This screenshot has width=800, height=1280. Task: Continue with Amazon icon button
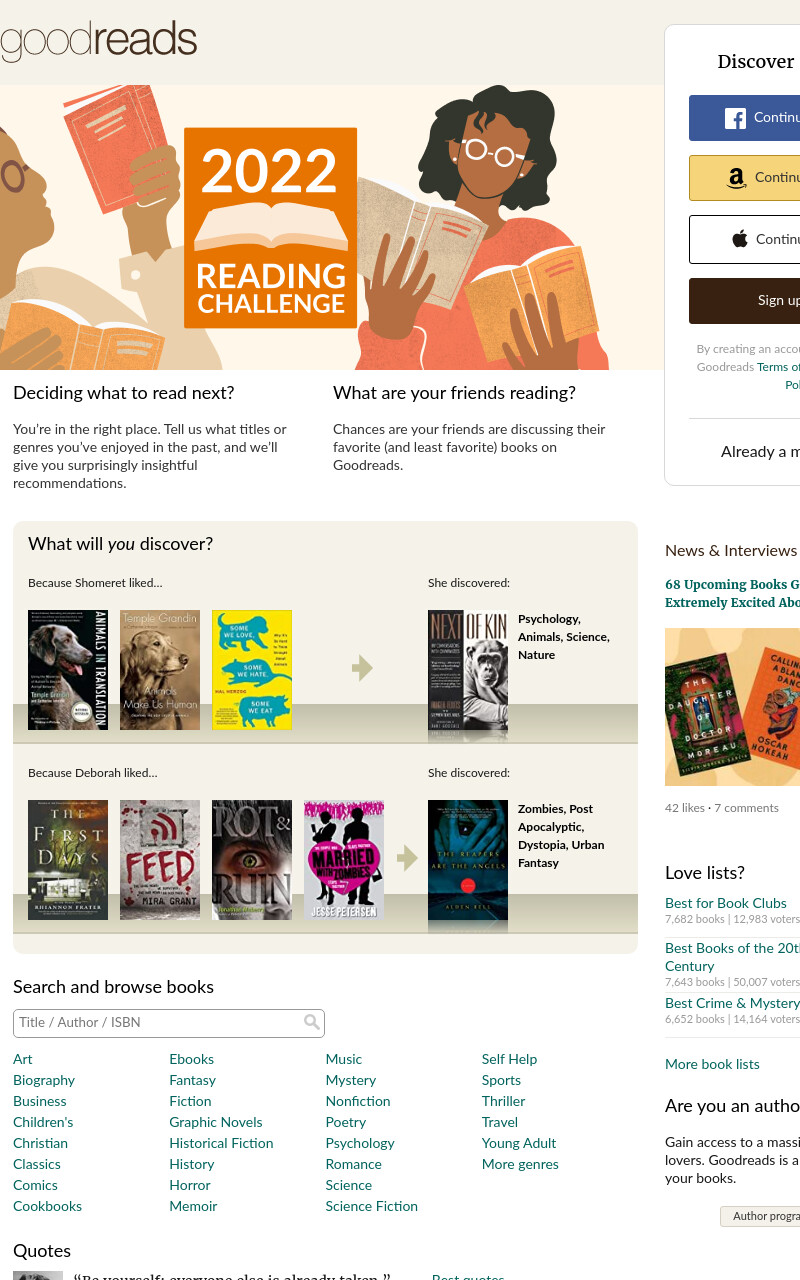[x=744, y=178]
